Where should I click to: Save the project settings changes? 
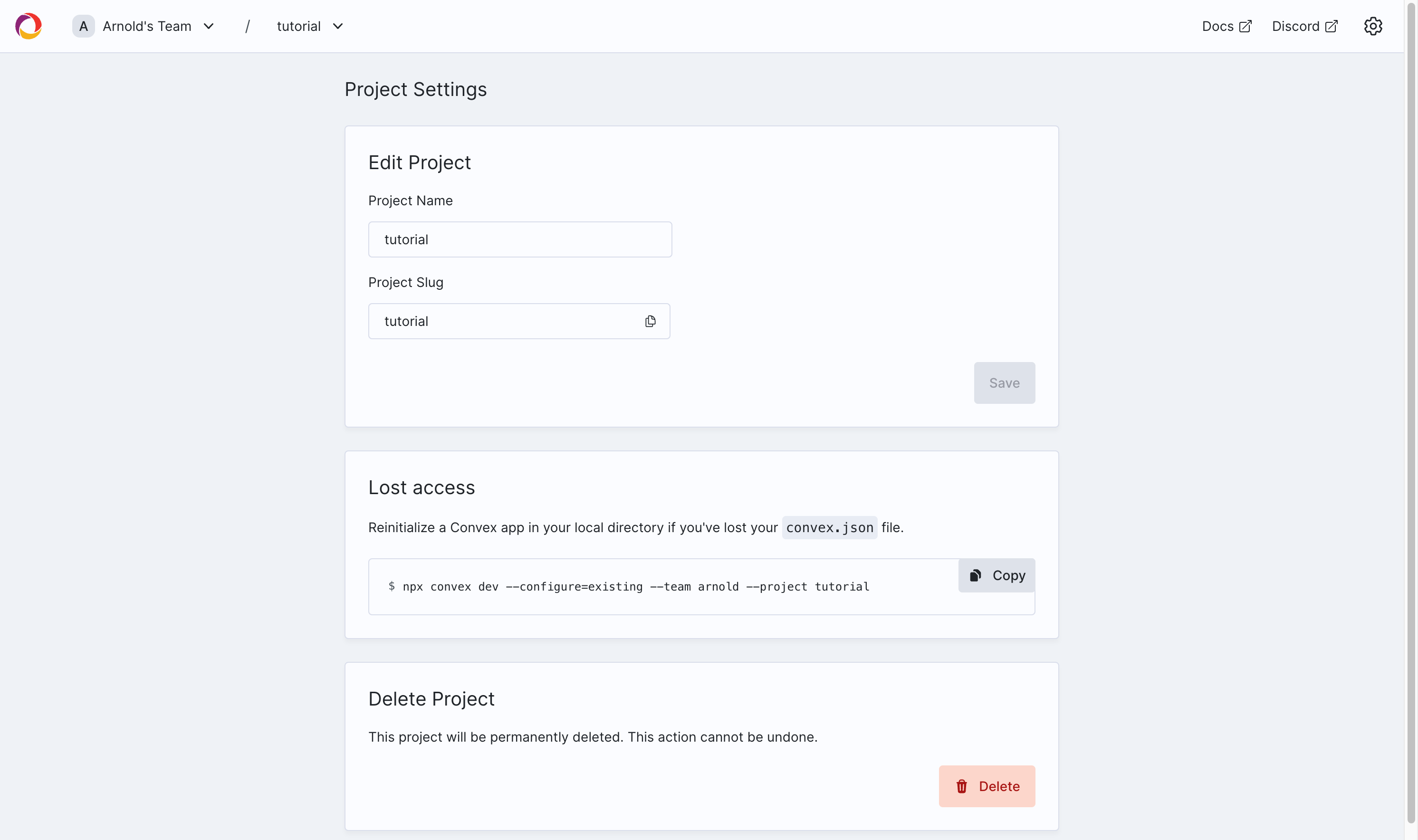click(x=1004, y=382)
